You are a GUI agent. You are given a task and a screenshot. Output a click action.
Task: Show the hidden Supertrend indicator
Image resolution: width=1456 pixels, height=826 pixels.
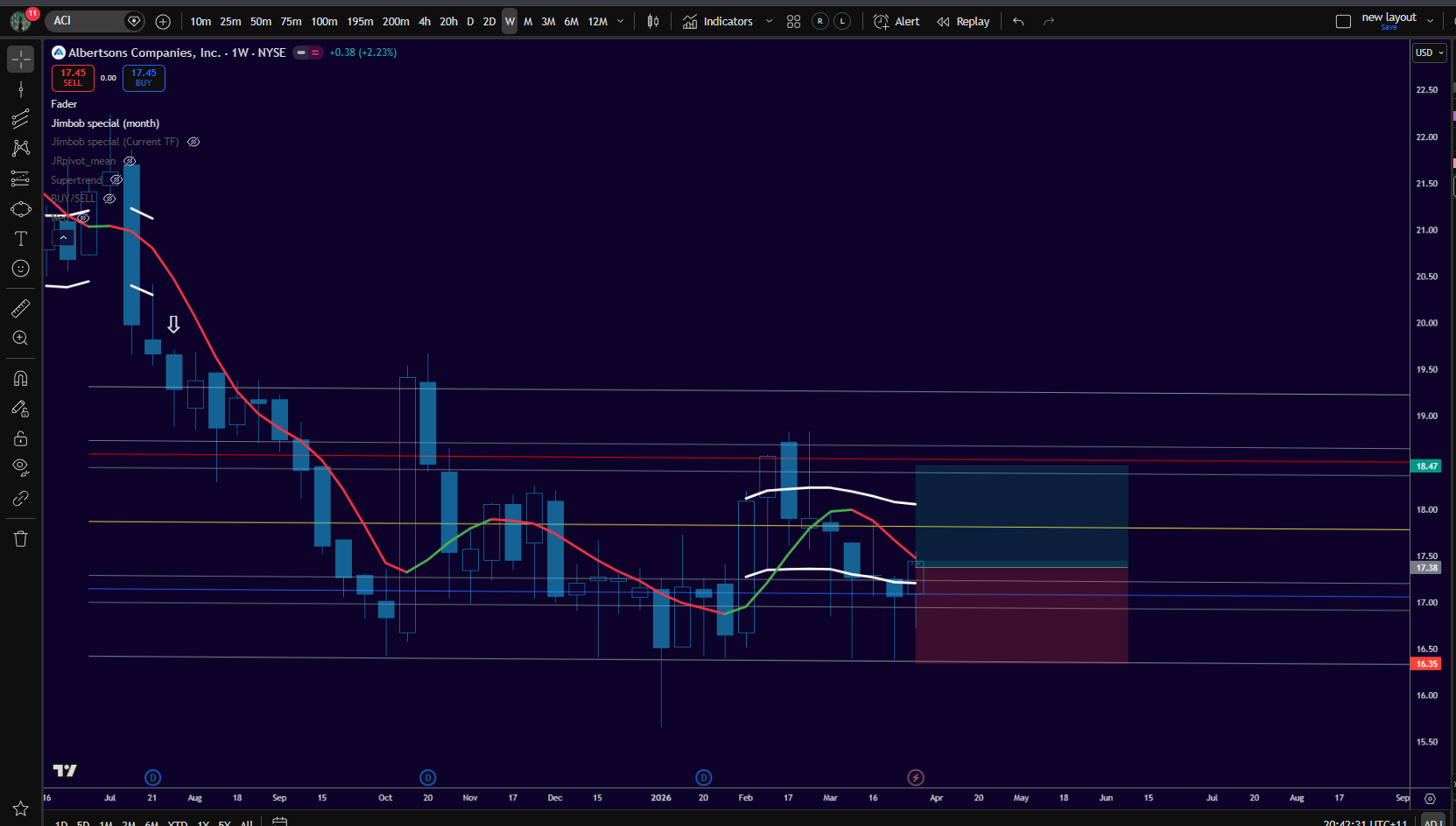point(116,179)
